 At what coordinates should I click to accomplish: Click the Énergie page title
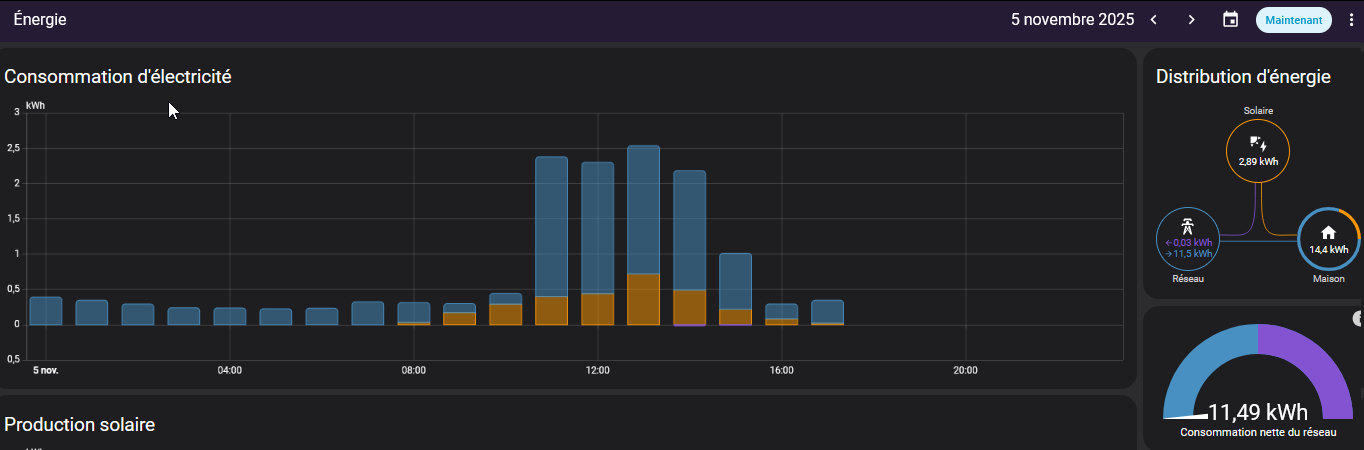point(40,20)
